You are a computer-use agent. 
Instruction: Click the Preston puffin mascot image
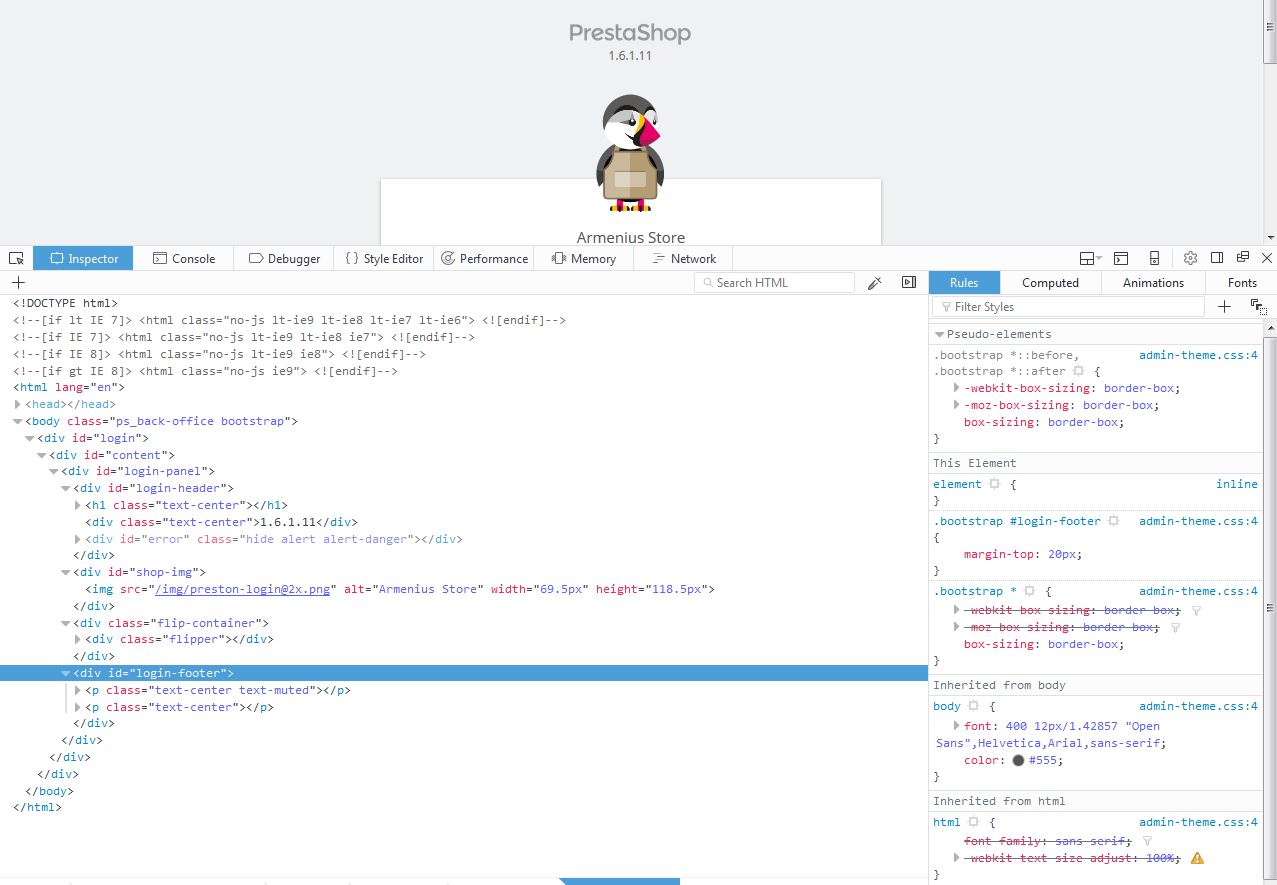click(630, 153)
